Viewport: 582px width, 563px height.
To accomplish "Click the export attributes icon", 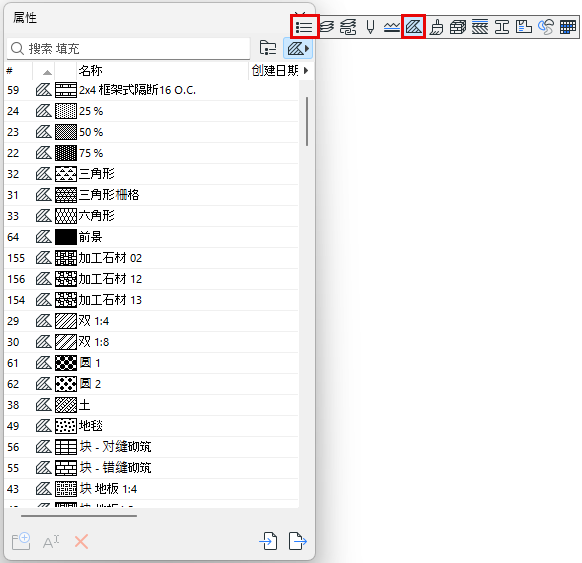I will (298, 541).
